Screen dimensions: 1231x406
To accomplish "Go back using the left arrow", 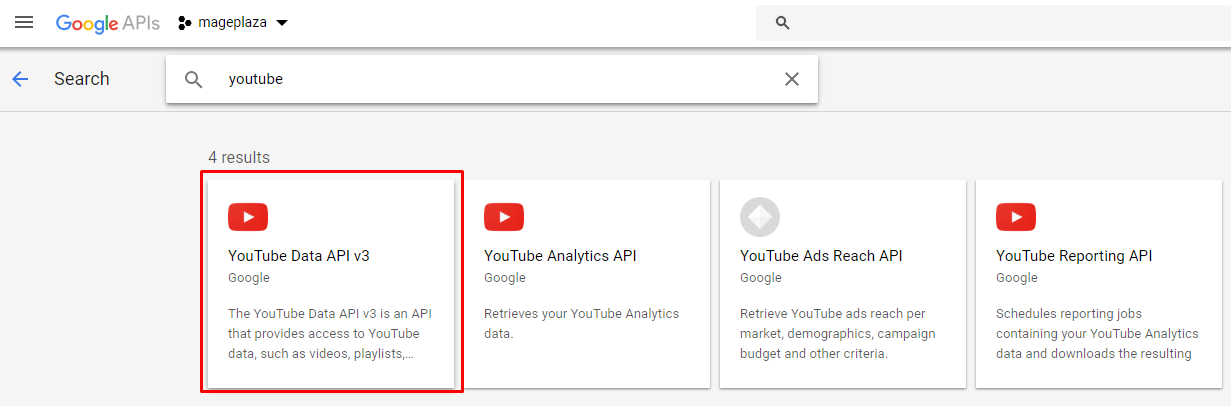I will click(20, 79).
